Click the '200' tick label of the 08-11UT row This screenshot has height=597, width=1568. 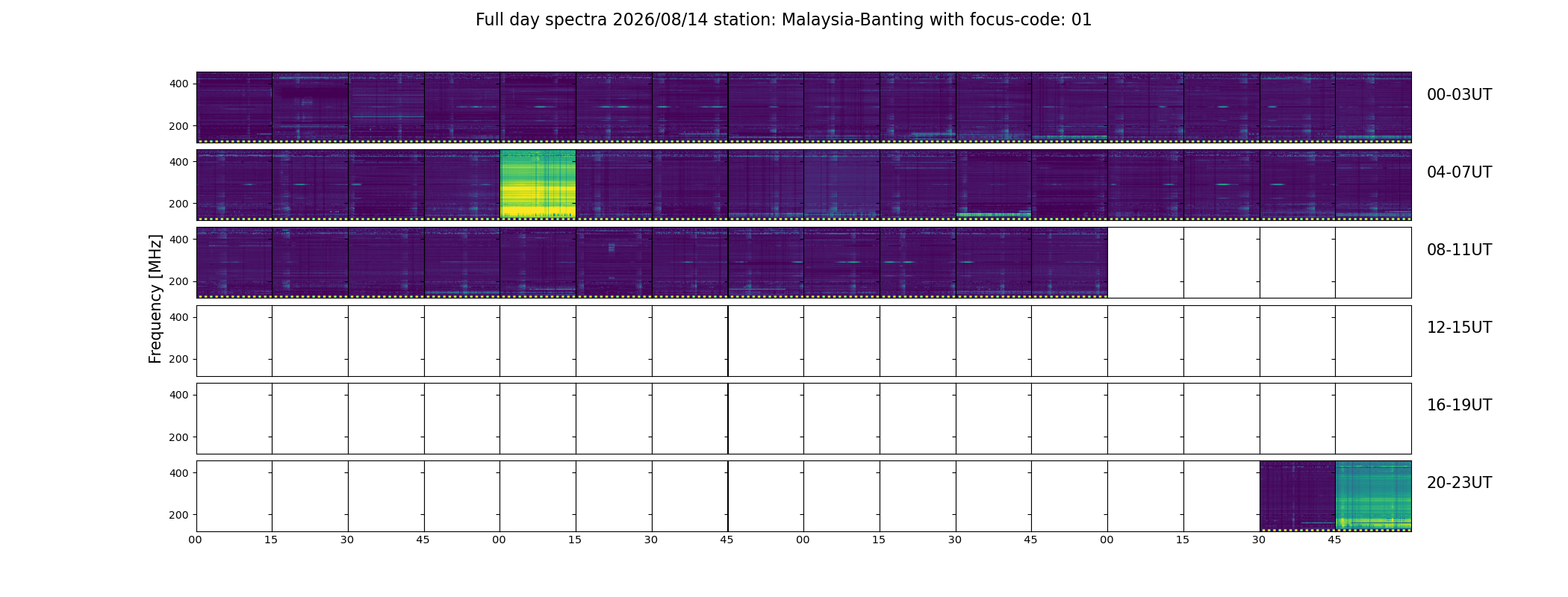(178, 281)
